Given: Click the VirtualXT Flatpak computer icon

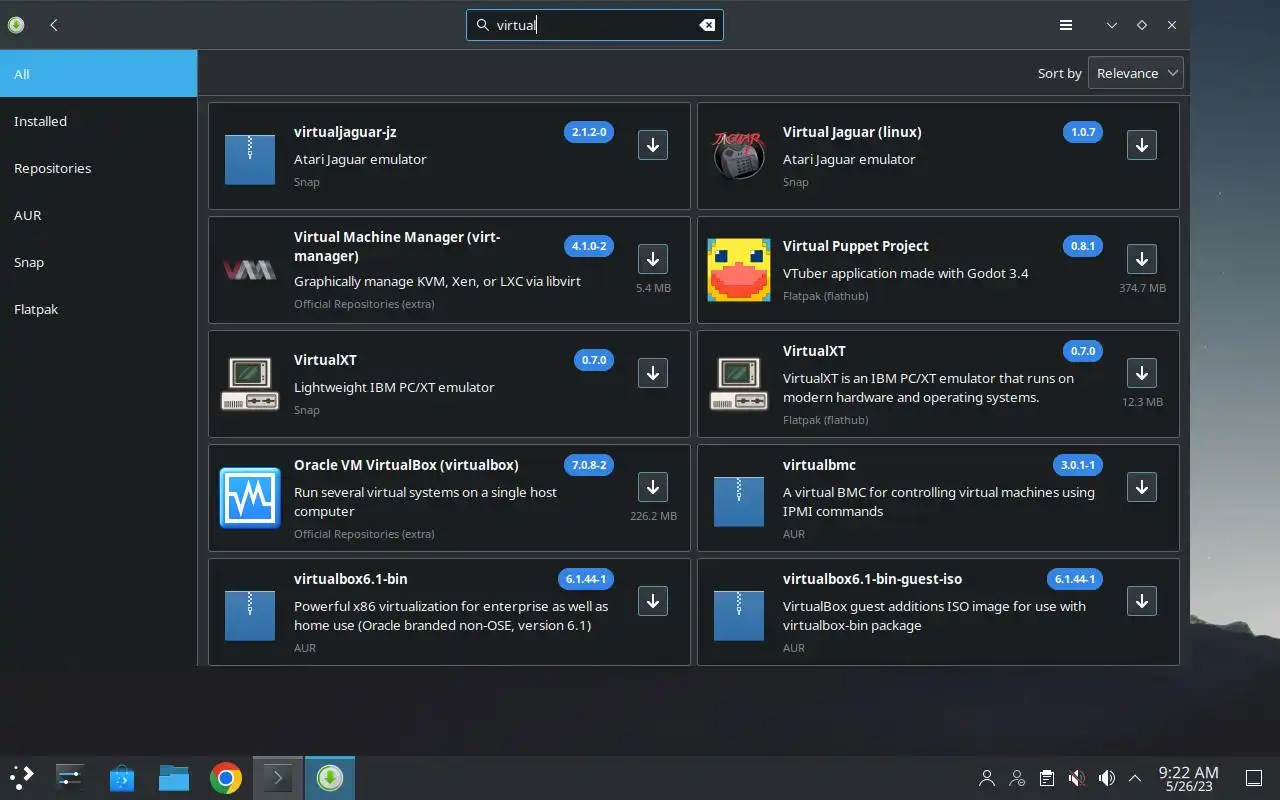Looking at the screenshot, I should click(738, 384).
